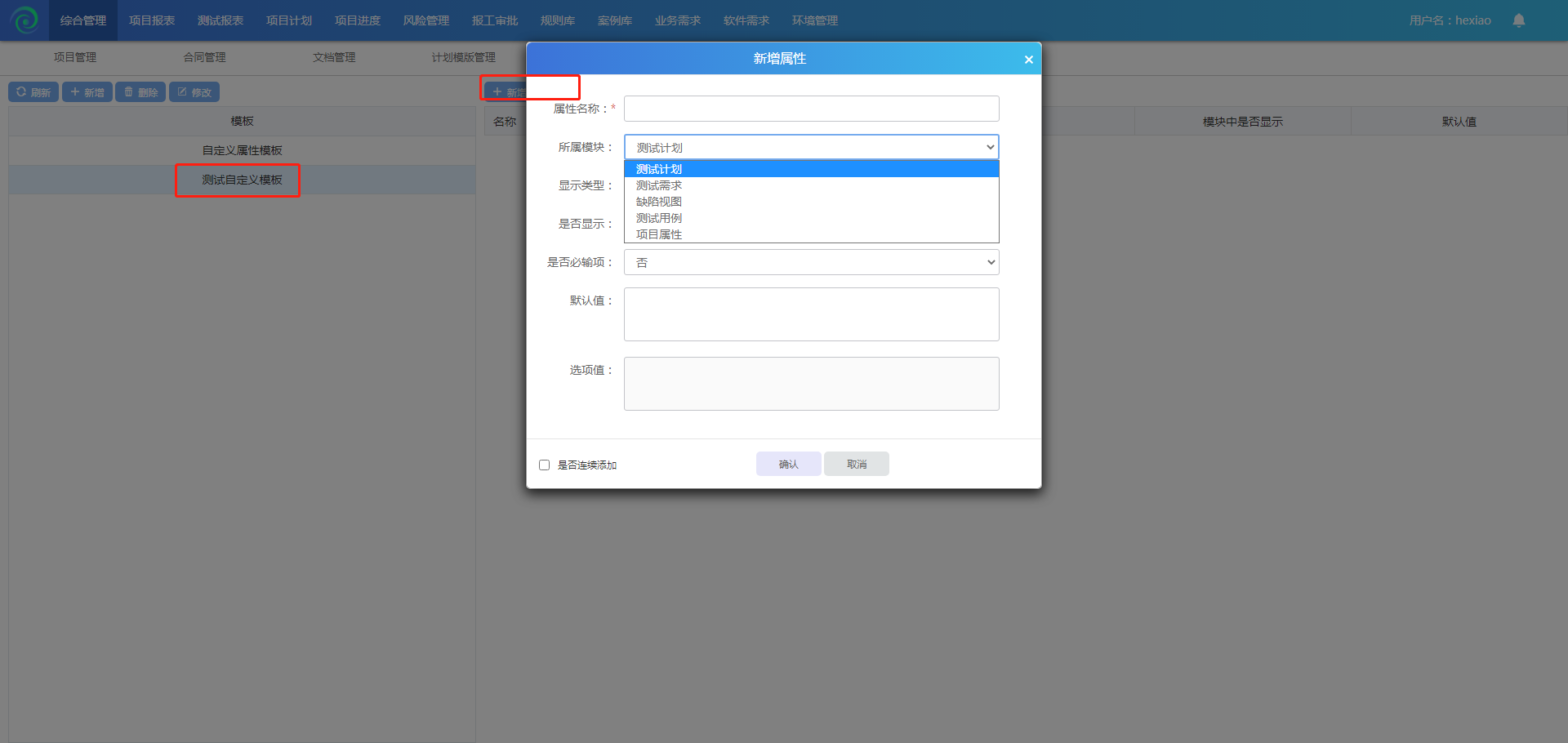Image resolution: width=1568 pixels, height=743 pixels.
Task: Close the new attribute dialog
Action: [1028, 60]
